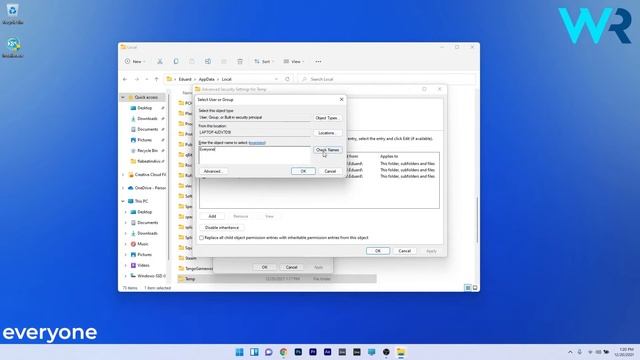This screenshot has height=360, width=640.
Task: Click the Delete trash icon in toolbar
Action: 240,61
